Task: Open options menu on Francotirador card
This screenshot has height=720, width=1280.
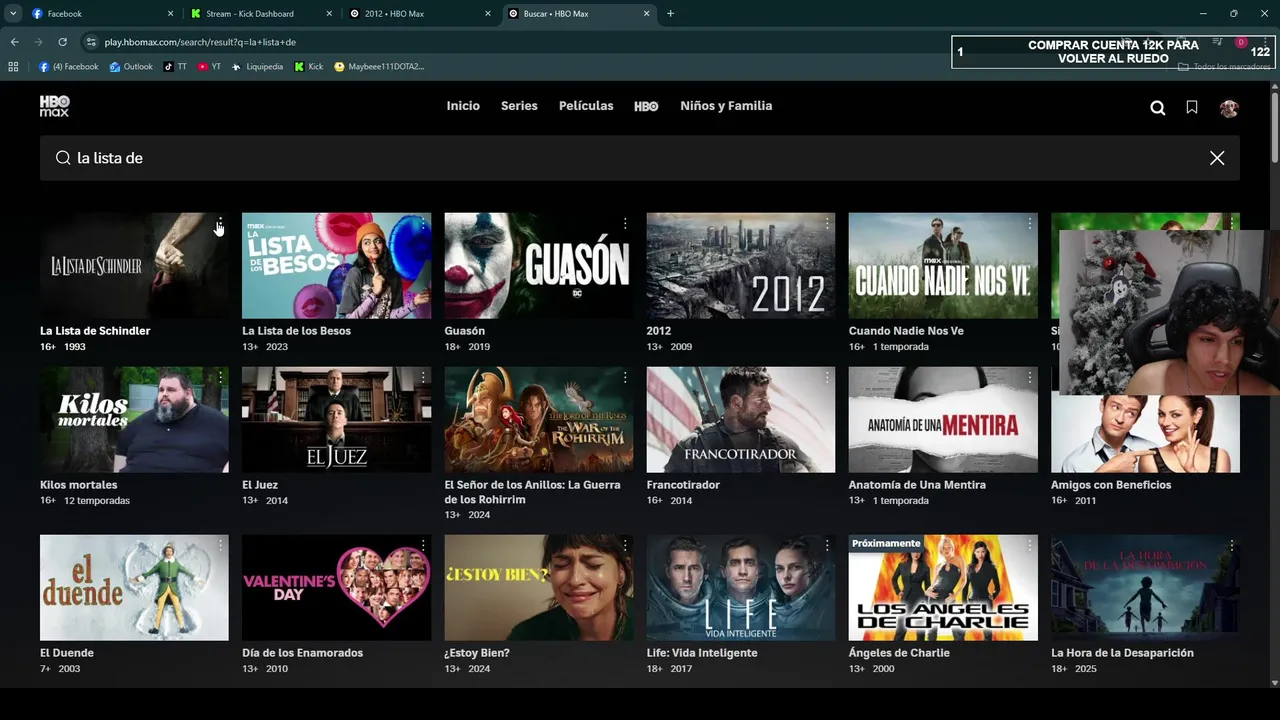Action: 827,378
